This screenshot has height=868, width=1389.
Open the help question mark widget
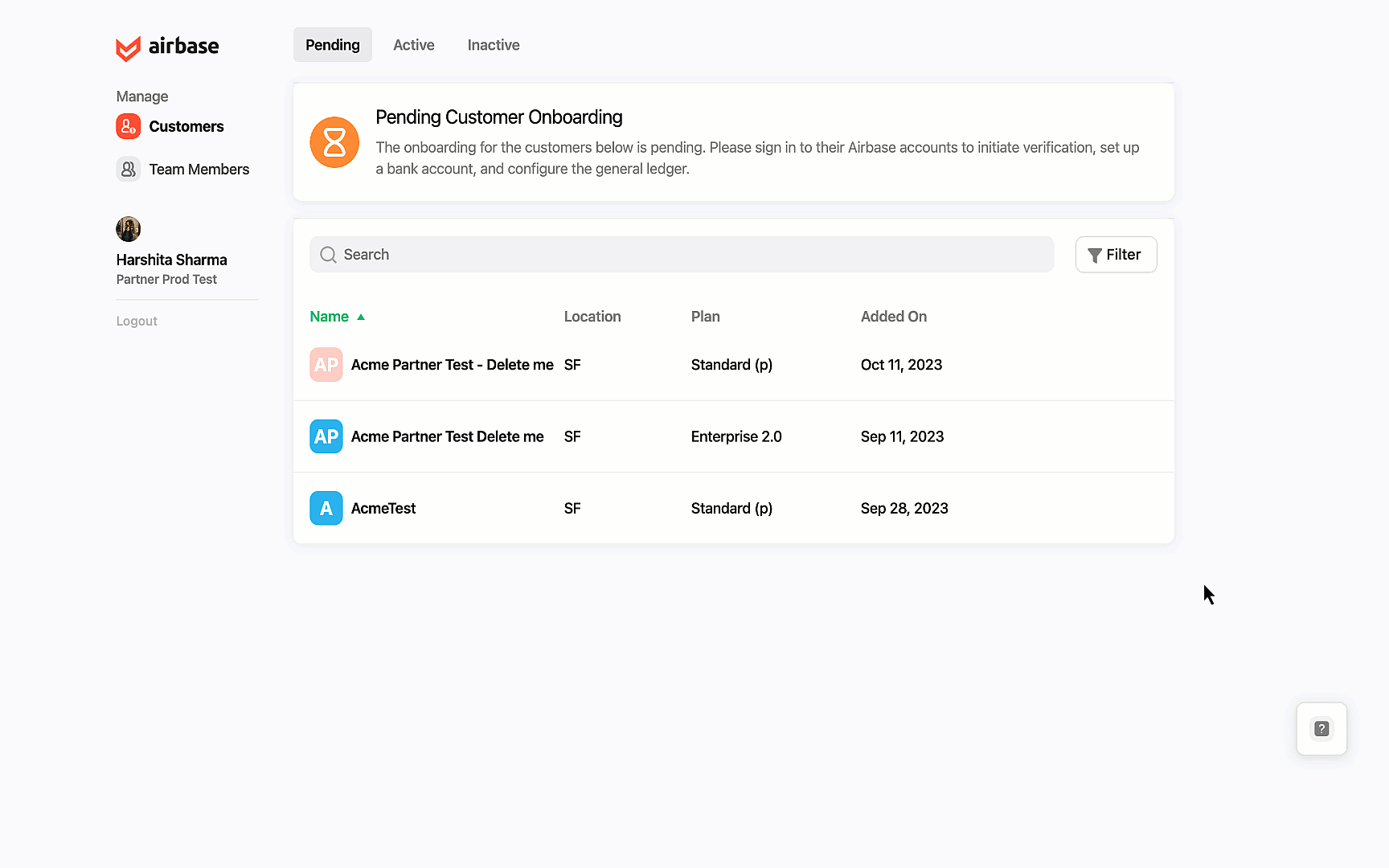coord(1321,729)
